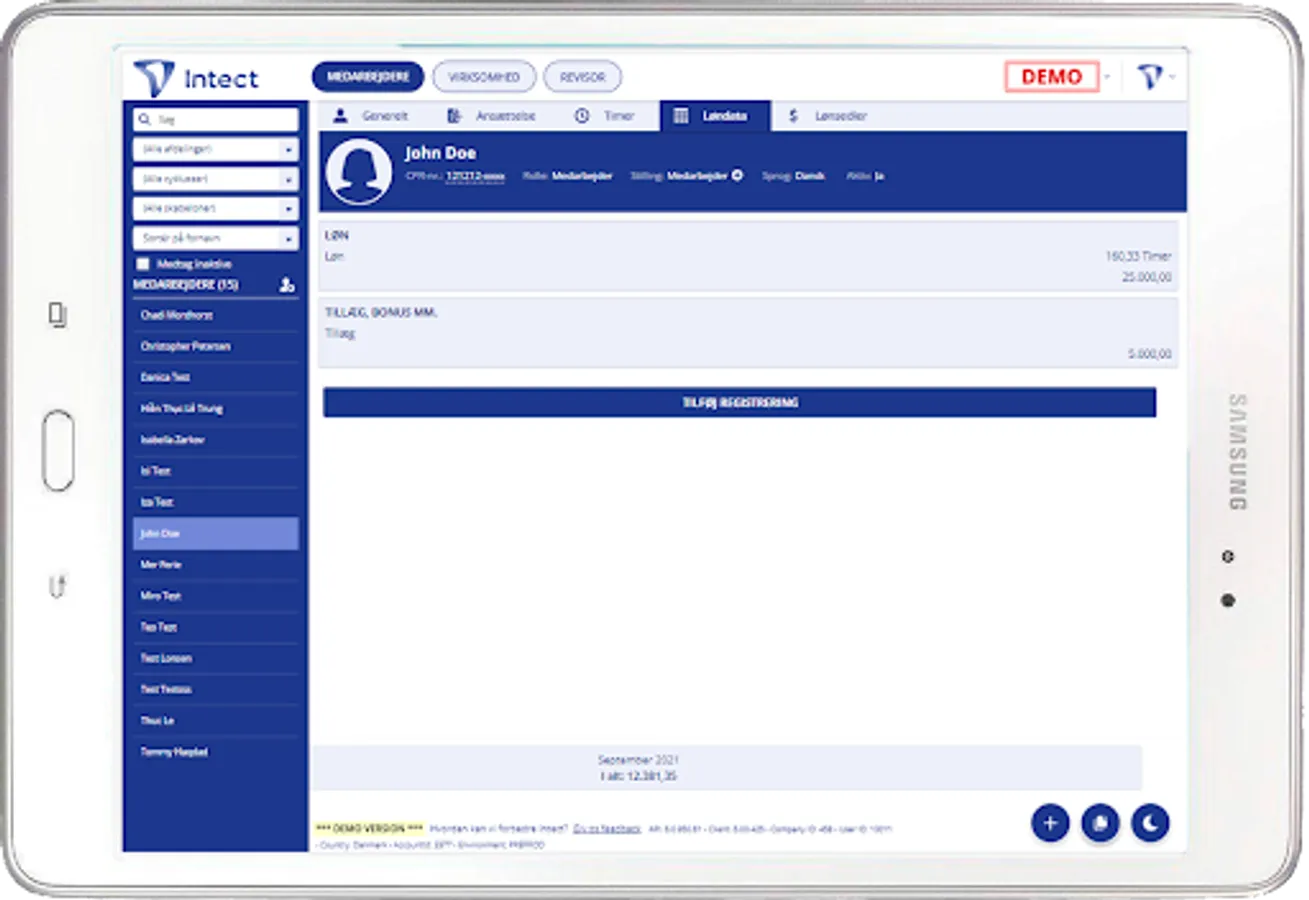Select employee Iza Test
This screenshot has height=900, width=1309.
pyautogui.click(x=215, y=502)
